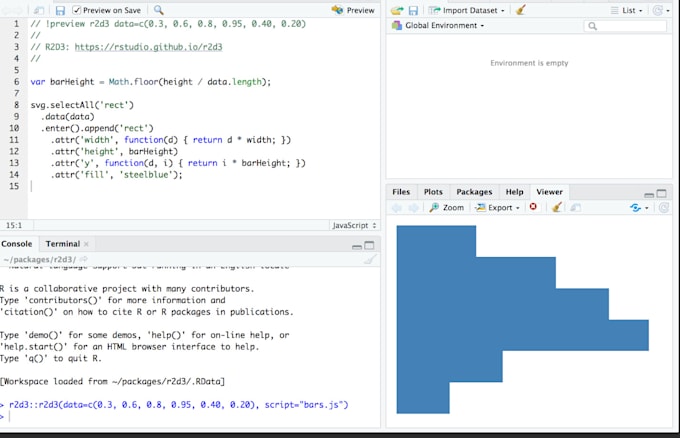This screenshot has width=680, height=438.
Task: Load workspace using the open folder icon
Action: [397, 10]
